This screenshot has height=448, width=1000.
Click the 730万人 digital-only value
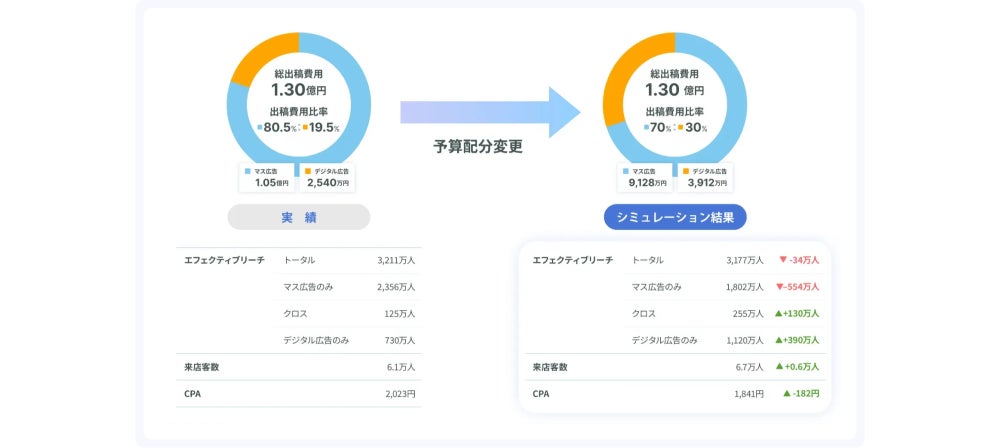[401, 340]
